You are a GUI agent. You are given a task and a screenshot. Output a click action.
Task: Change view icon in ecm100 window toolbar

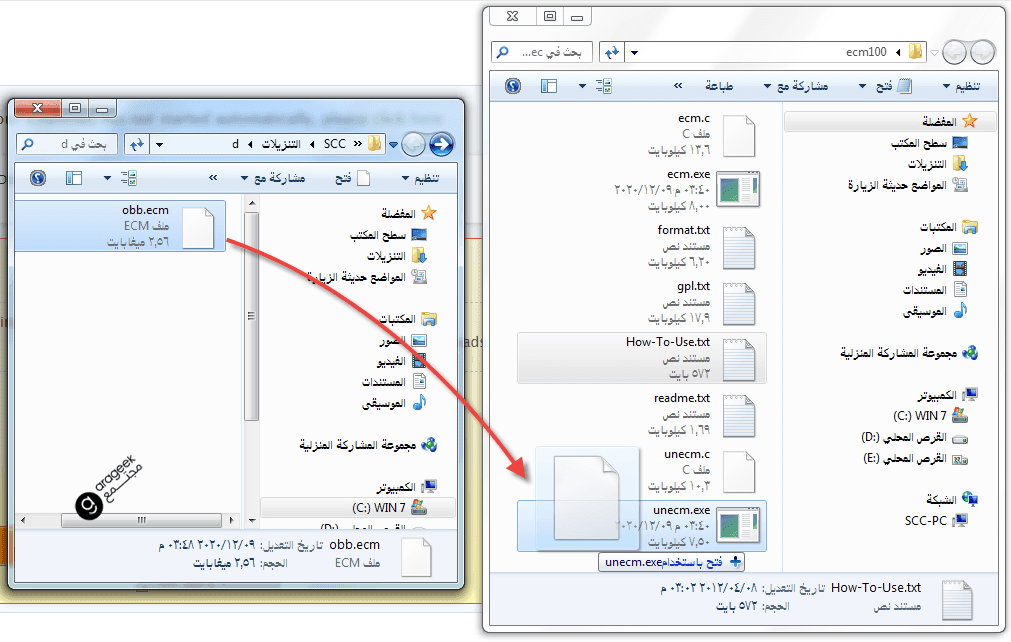coord(604,86)
